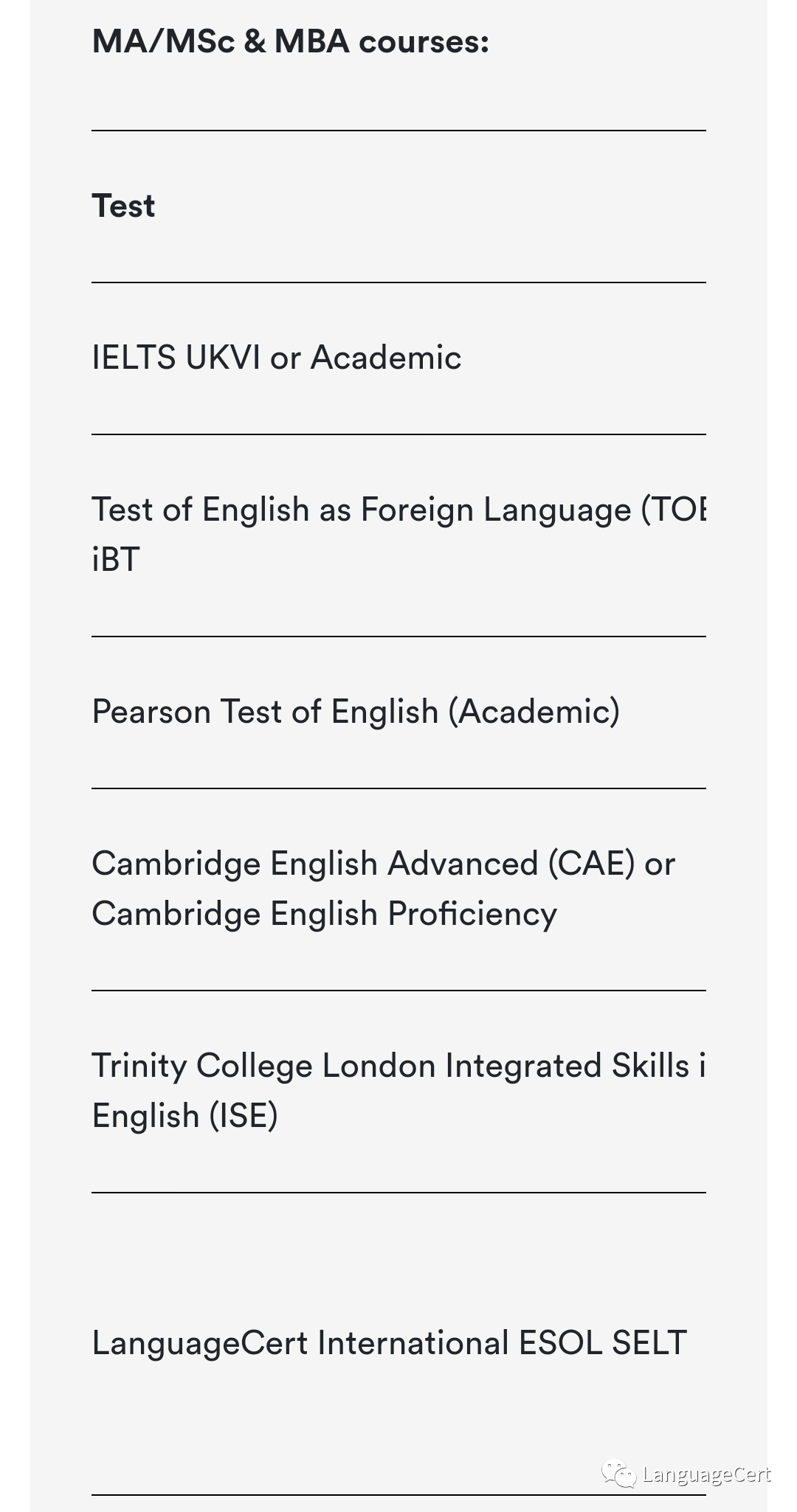Click 'Test of English as Foreign Language' text
Screen dimensions: 797x1512
[x=362, y=510]
